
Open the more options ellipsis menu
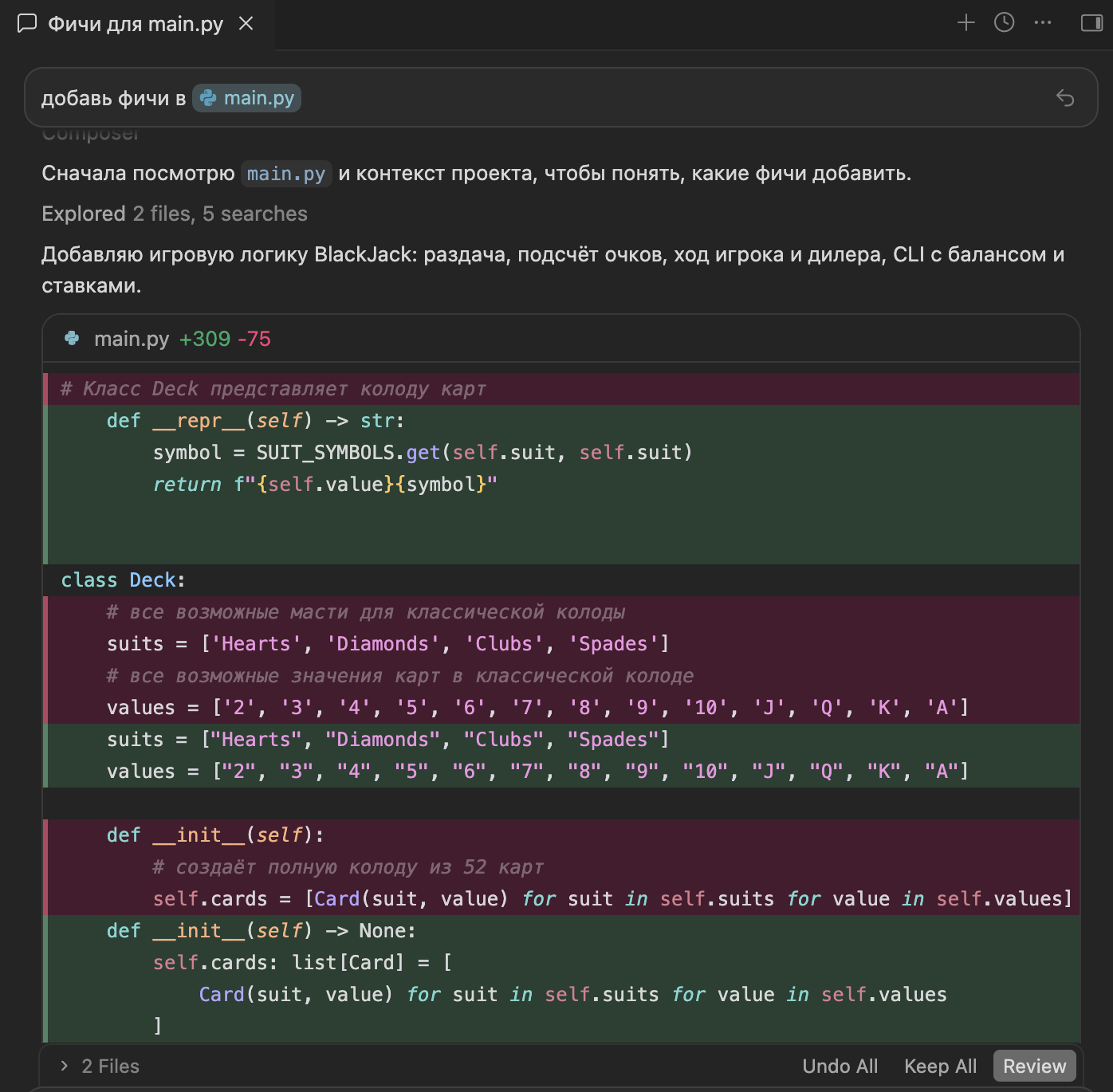click(1043, 22)
